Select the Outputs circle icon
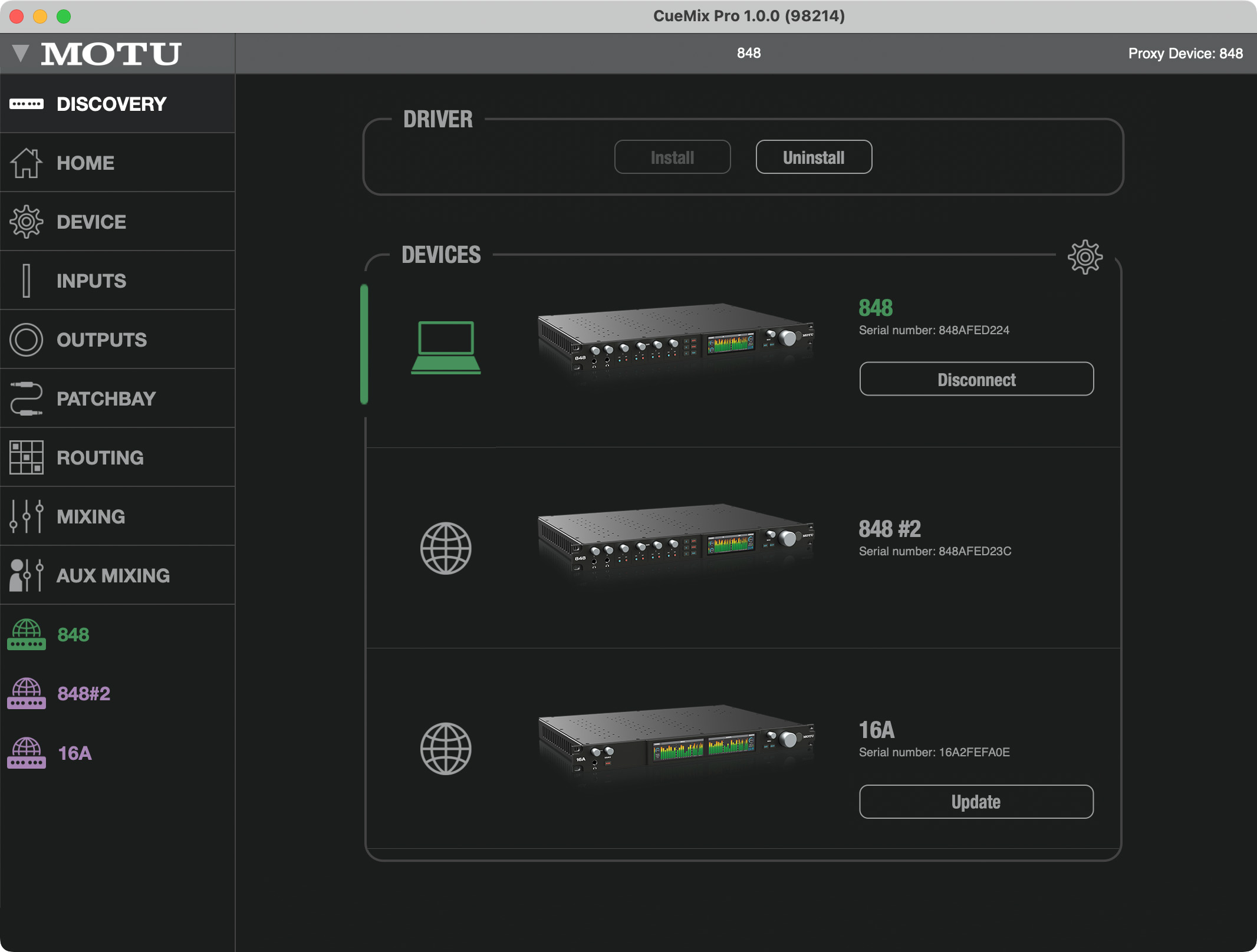This screenshot has width=1257, height=952. pyautogui.click(x=26, y=340)
